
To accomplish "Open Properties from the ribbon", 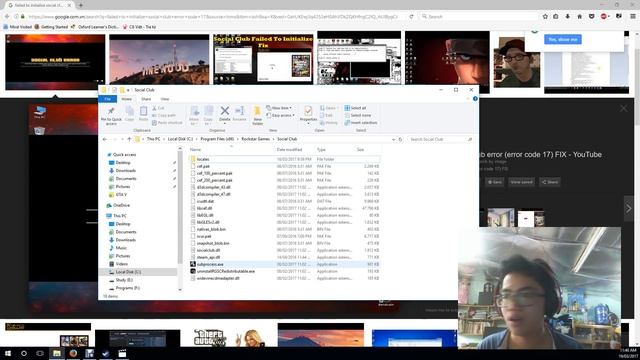I will (308, 116).
